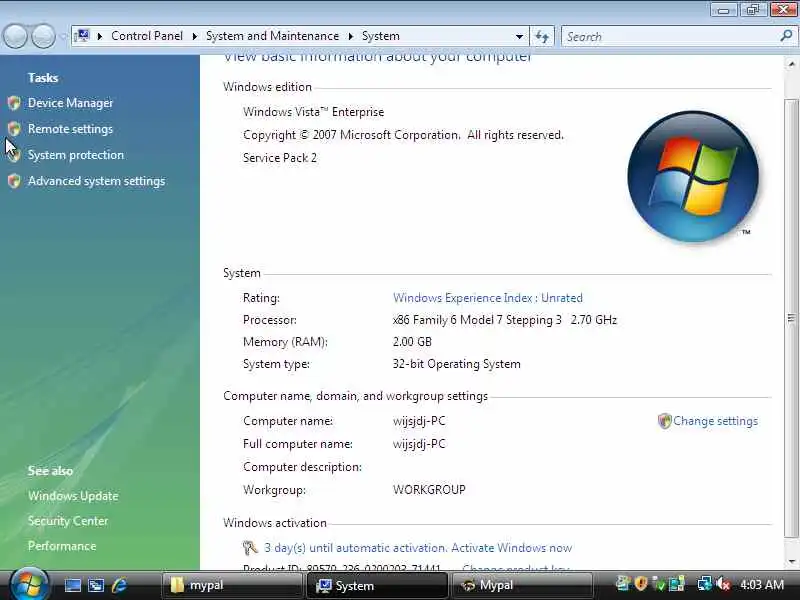Open Performance link in sidebar
This screenshot has height=600, width=800.
62,546
